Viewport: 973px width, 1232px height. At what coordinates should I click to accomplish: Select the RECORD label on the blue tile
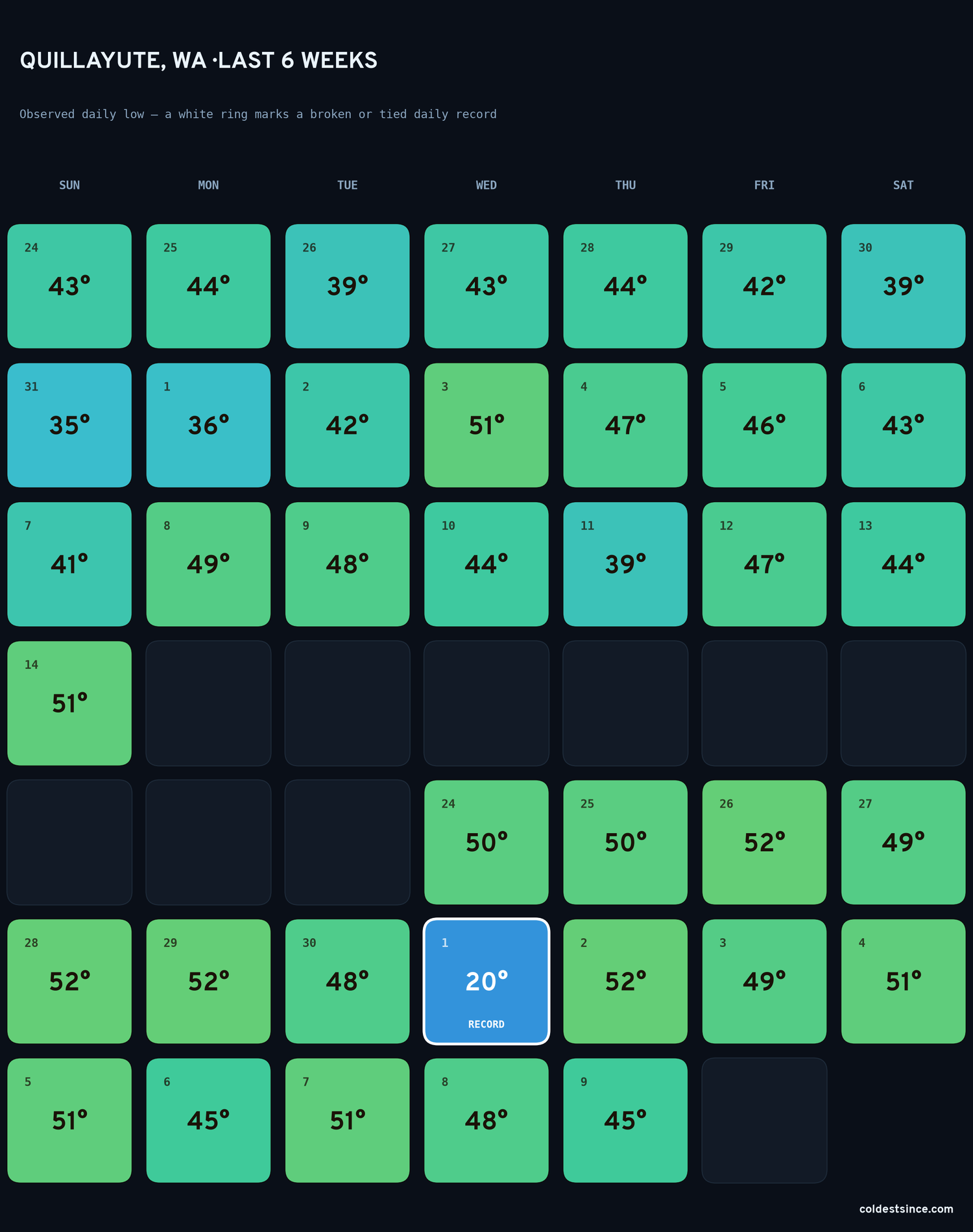486,1024
